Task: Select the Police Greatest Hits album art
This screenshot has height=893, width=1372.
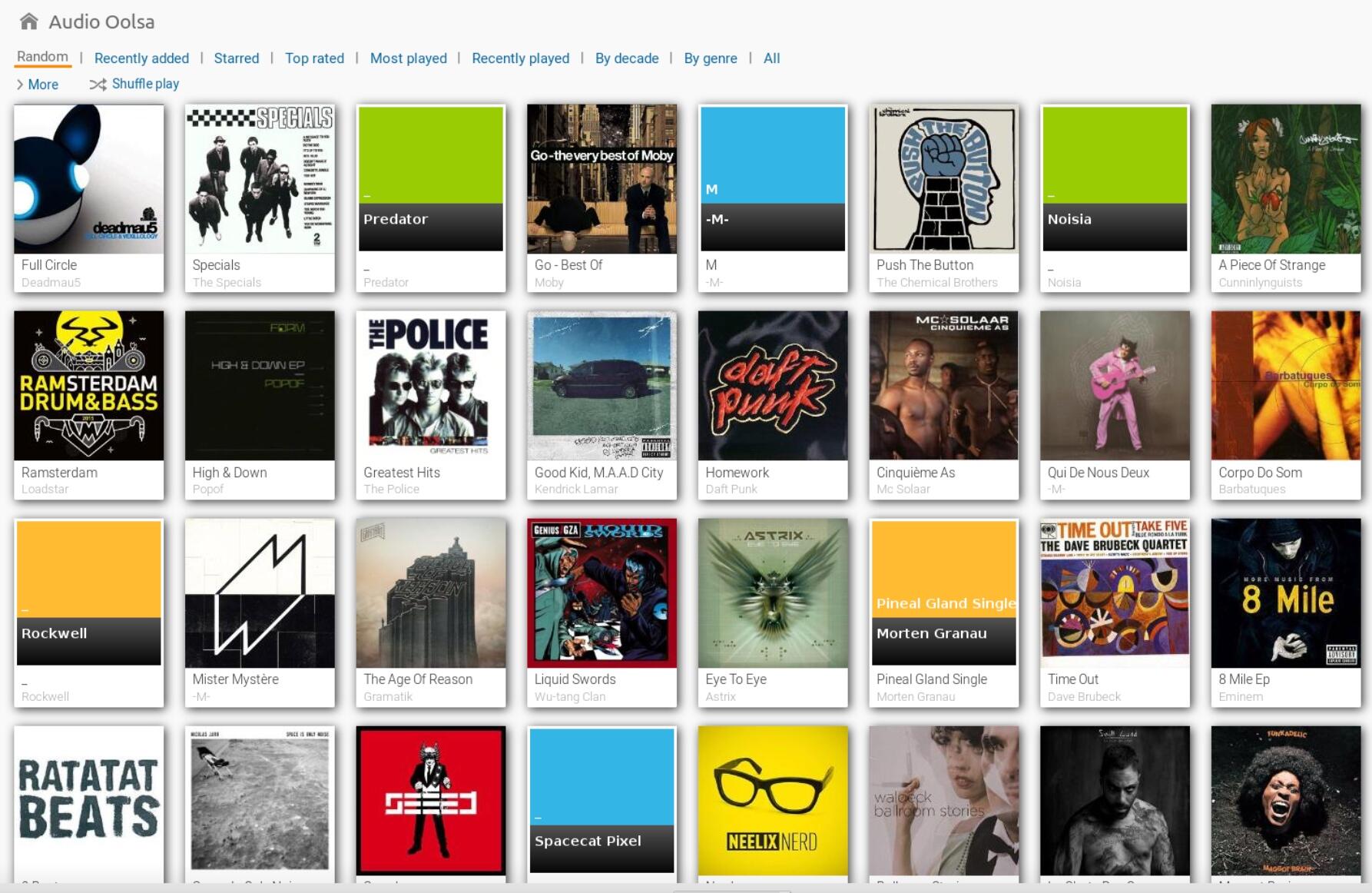Action: (431, 386)
